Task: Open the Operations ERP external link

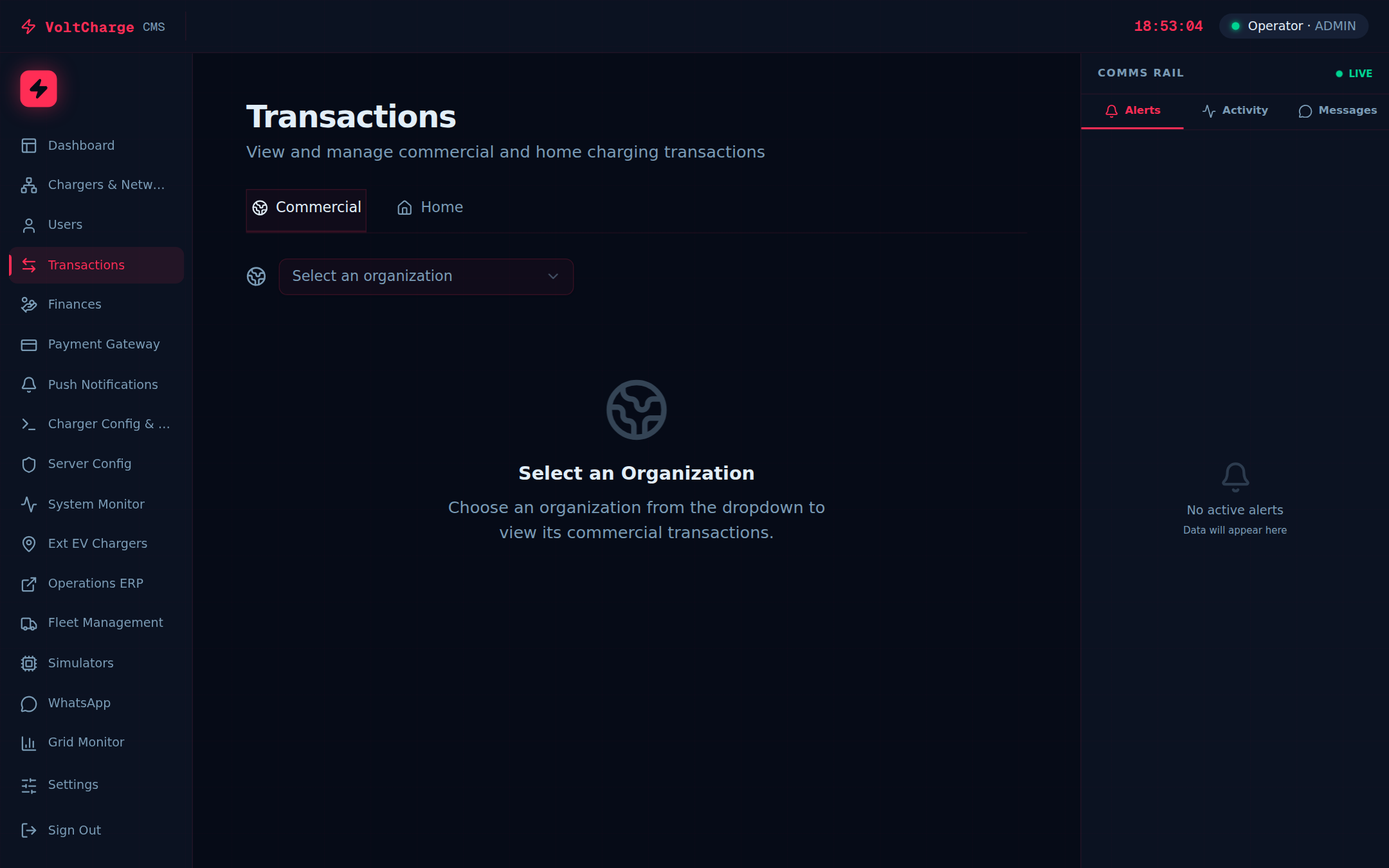Action: pos(95,583)
